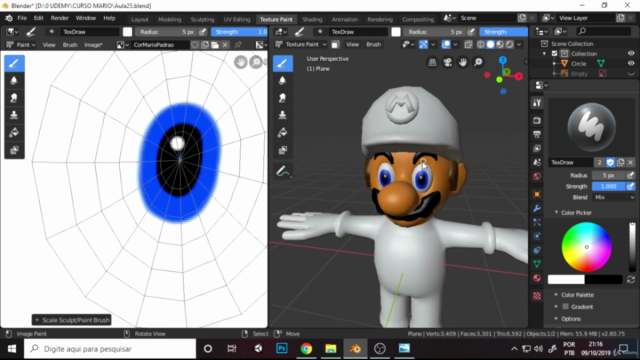The image size is (640, 360).
Task: Open File menu
Action: point(22,18)
